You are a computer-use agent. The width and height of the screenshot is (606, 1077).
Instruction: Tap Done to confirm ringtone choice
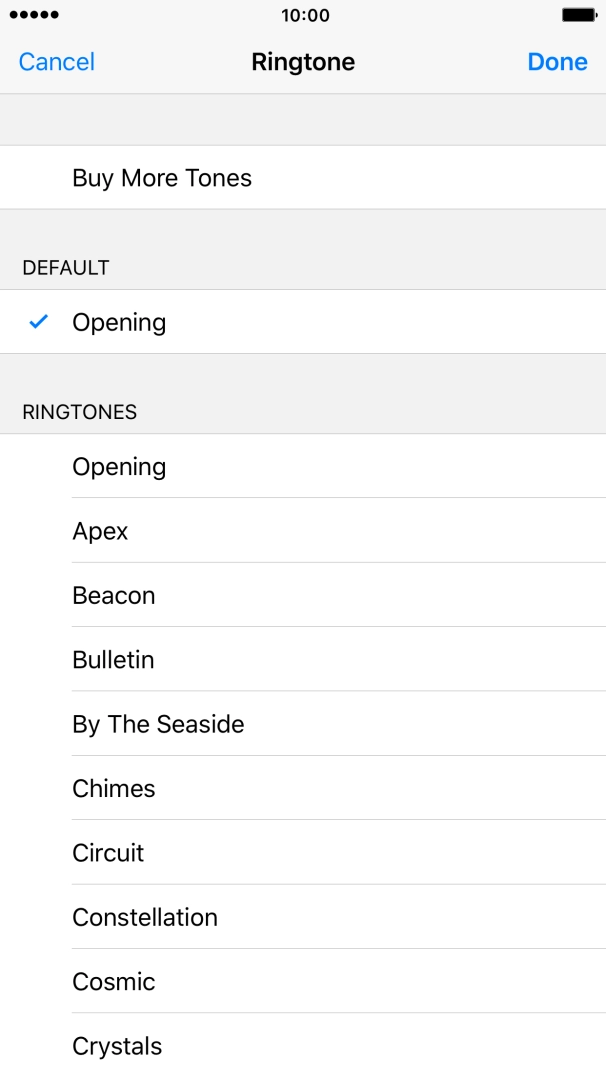click(x=557, y=62)
